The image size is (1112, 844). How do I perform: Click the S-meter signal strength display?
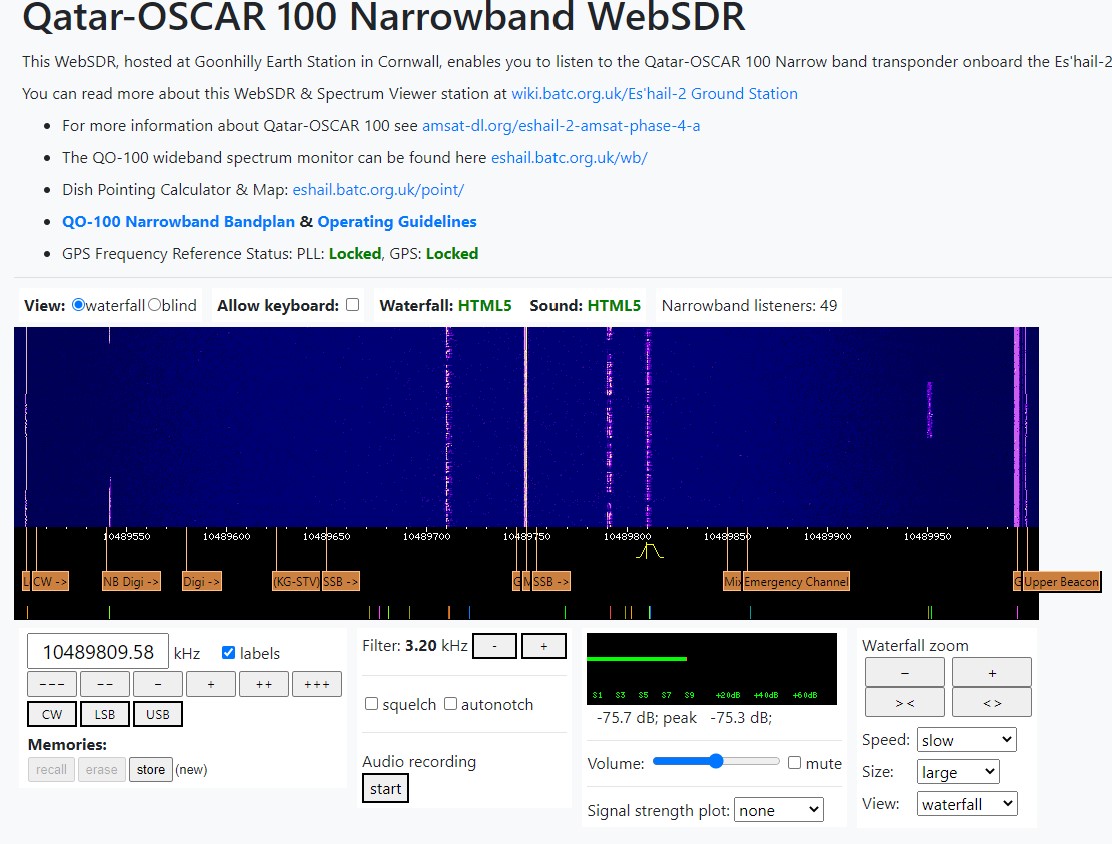tap(712, 669)
